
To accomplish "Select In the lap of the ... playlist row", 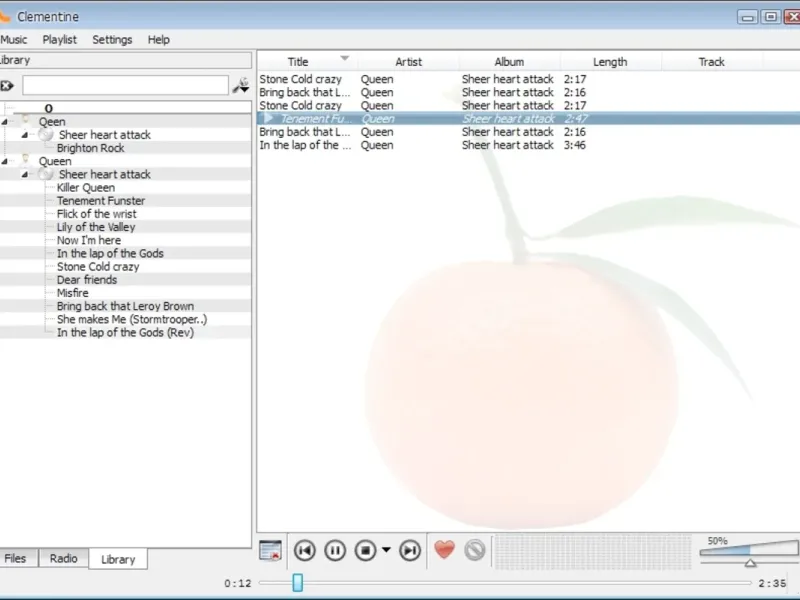I will pyautogui.click(x=529, y=145).
